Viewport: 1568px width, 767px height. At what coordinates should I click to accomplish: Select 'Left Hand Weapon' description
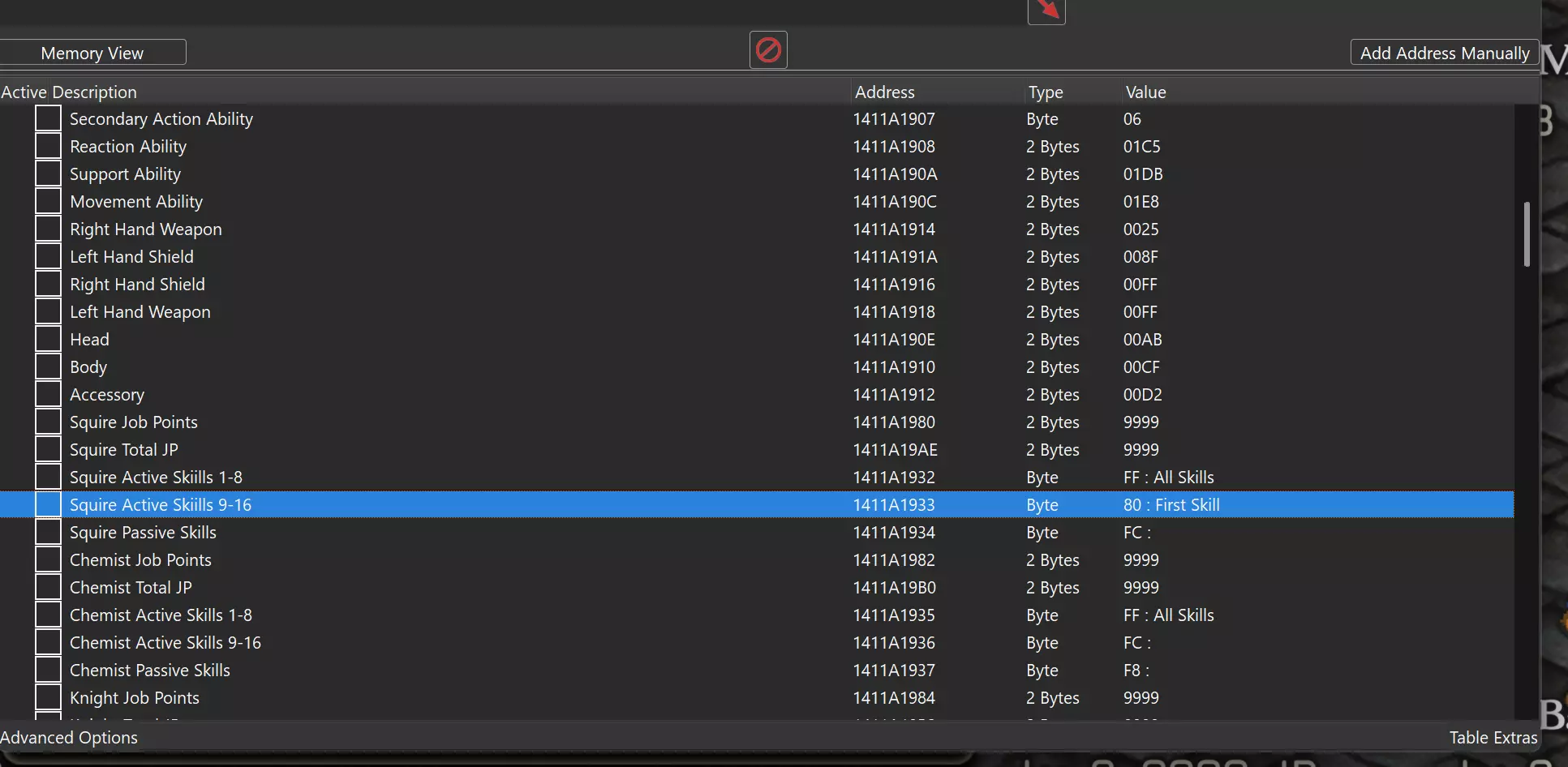140,312
